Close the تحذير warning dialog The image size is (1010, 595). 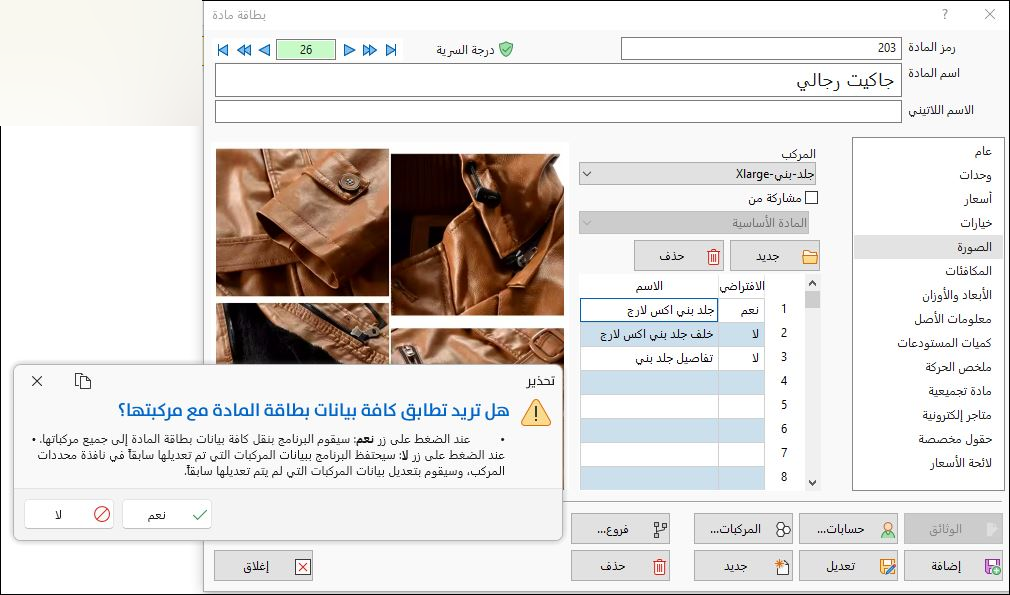[x=37, y=381]
